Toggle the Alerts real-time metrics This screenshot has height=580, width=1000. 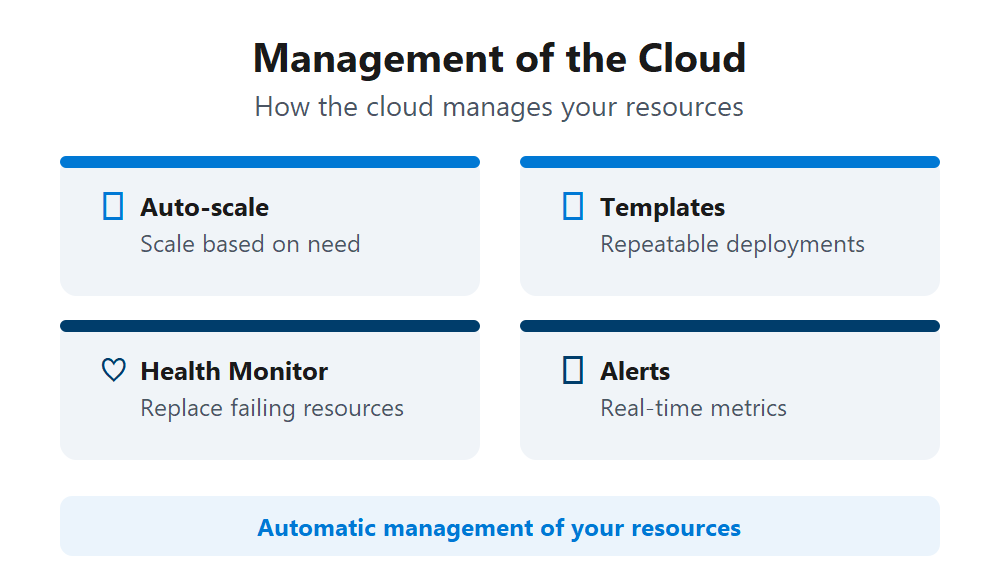[x=730, y=390]
